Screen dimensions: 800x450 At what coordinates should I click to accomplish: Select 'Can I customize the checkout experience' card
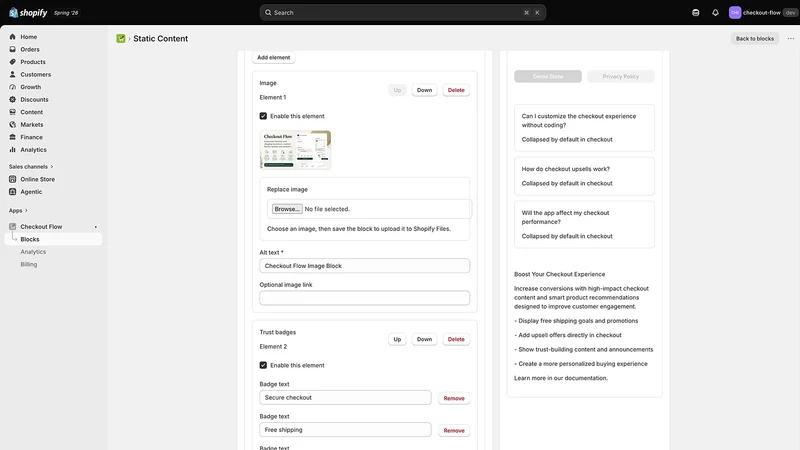click(x=584, y=128)
